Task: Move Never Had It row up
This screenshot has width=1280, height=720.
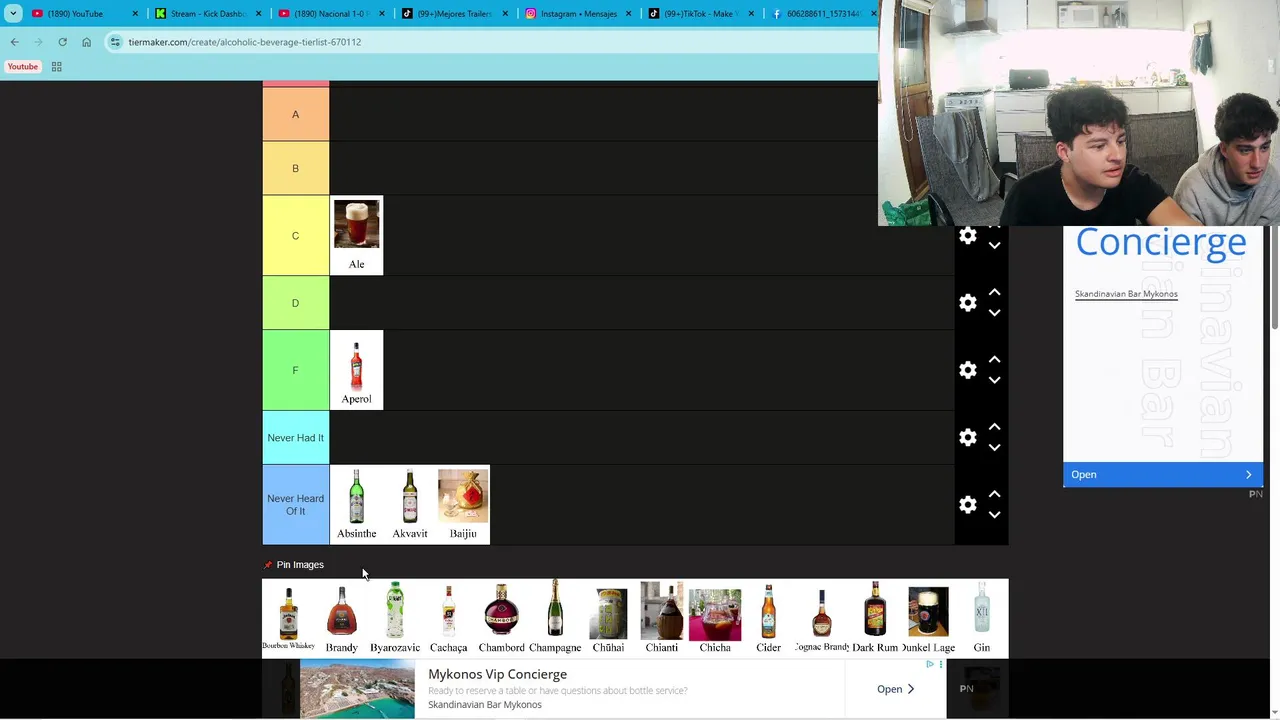Action: (x=994, y=426)
